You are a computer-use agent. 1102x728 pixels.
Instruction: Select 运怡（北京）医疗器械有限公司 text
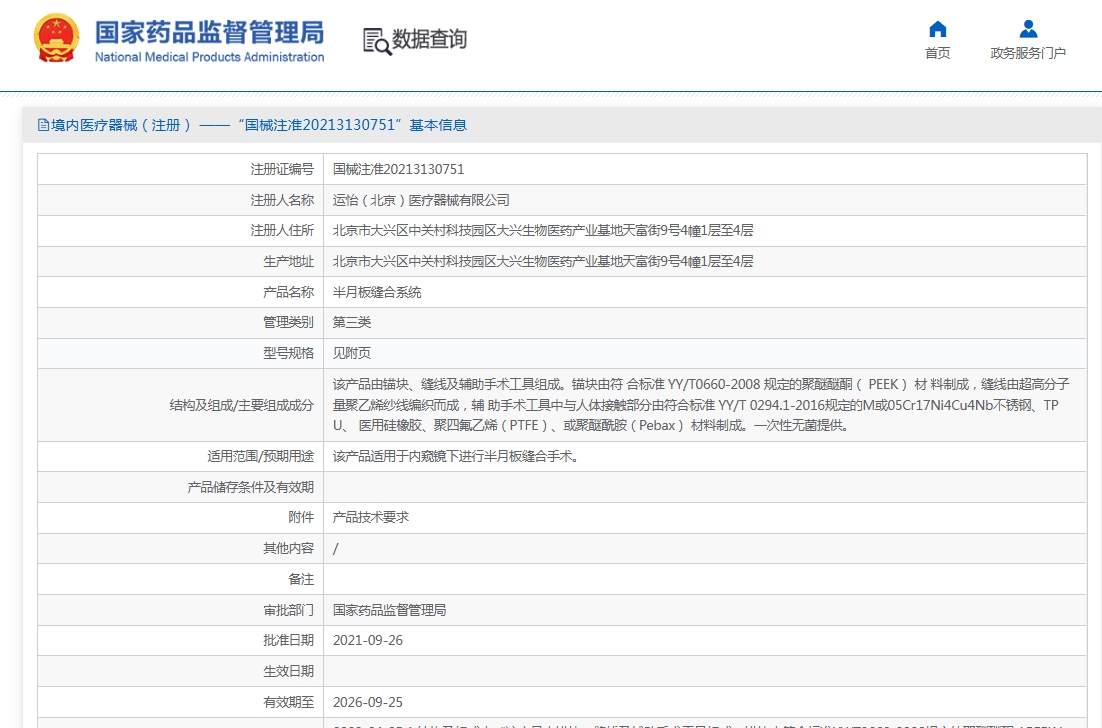click(421, 200)
